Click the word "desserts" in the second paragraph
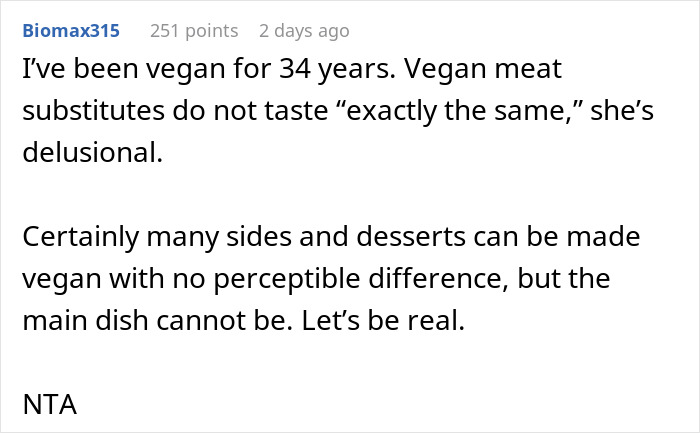The image size is (700, 433). tap(411, 237)
